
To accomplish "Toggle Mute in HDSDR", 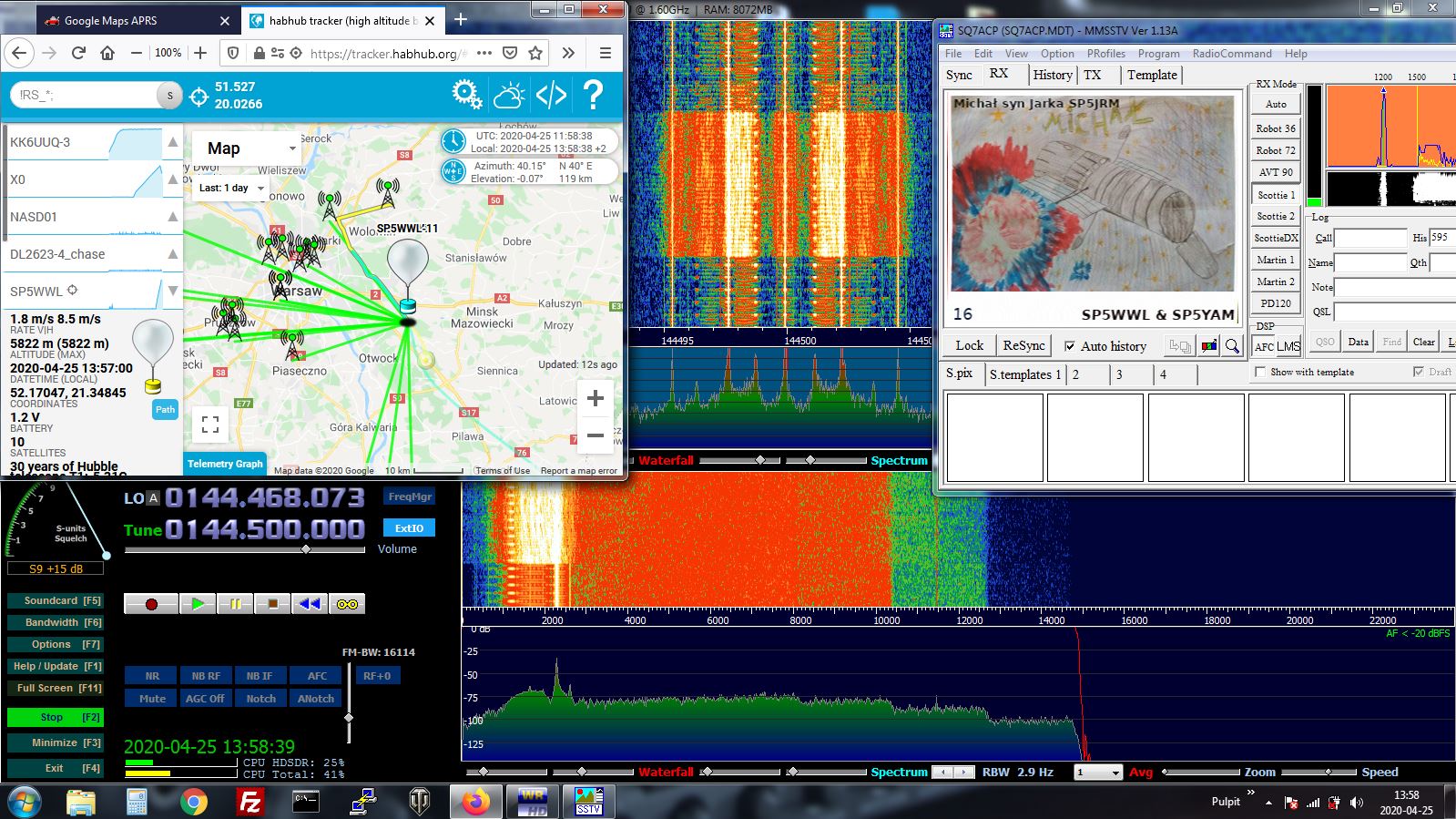I will [x=152, y=699].
